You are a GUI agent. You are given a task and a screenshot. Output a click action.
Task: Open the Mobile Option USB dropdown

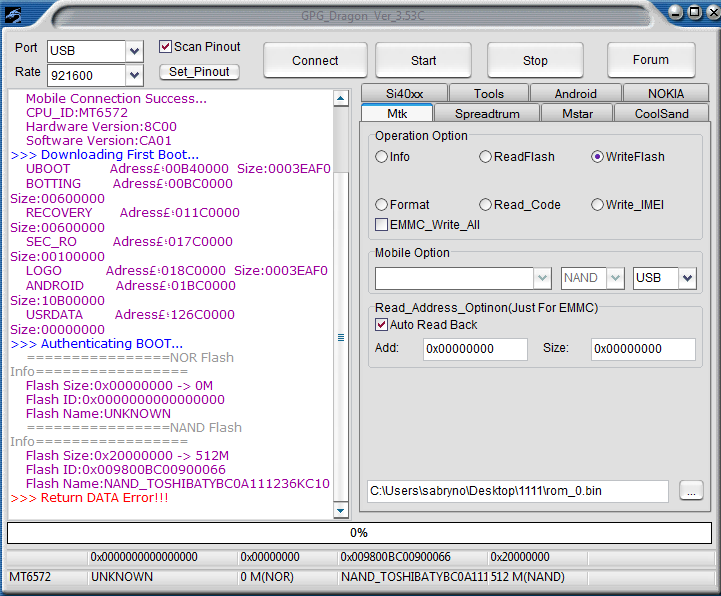pos(687,278)
